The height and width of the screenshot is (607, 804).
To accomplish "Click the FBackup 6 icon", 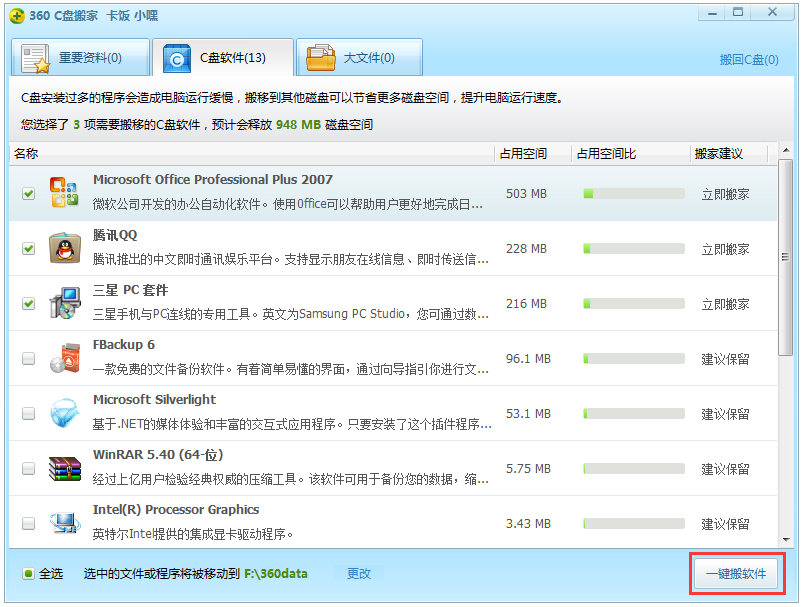I will [65, 358].
